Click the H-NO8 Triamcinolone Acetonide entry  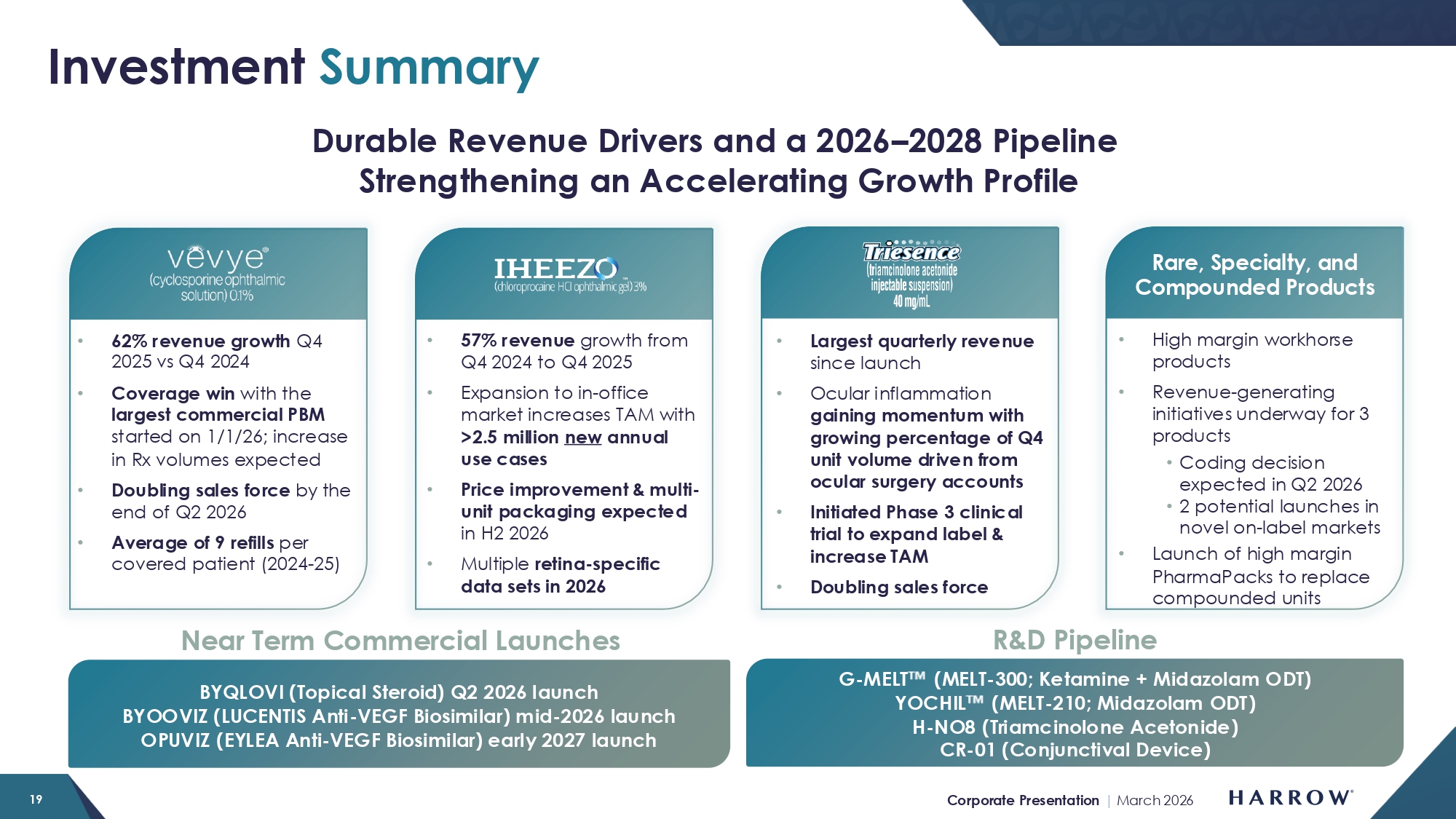(x=1075, y=727)
